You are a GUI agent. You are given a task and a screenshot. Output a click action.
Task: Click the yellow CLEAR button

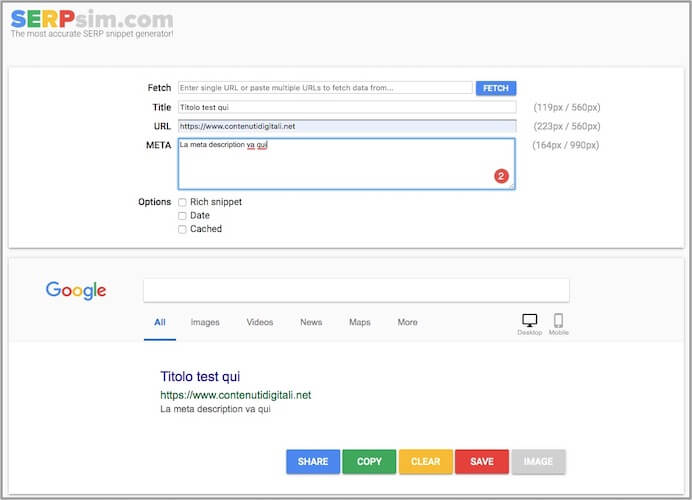tap(425, 462)
